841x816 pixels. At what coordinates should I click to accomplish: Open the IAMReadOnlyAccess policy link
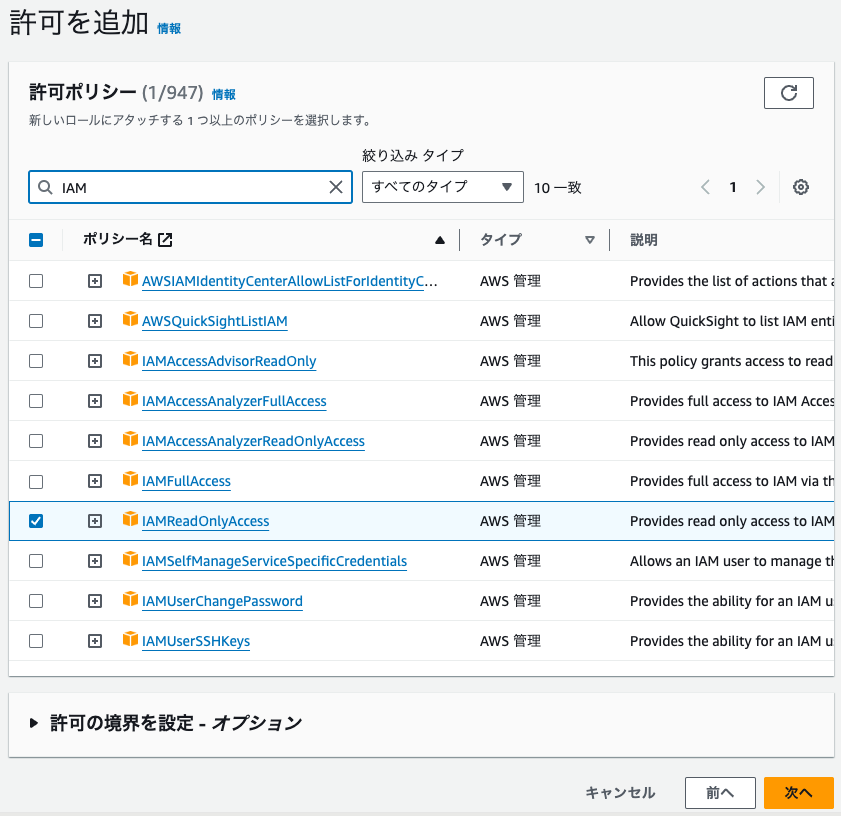tap(205, 521)
